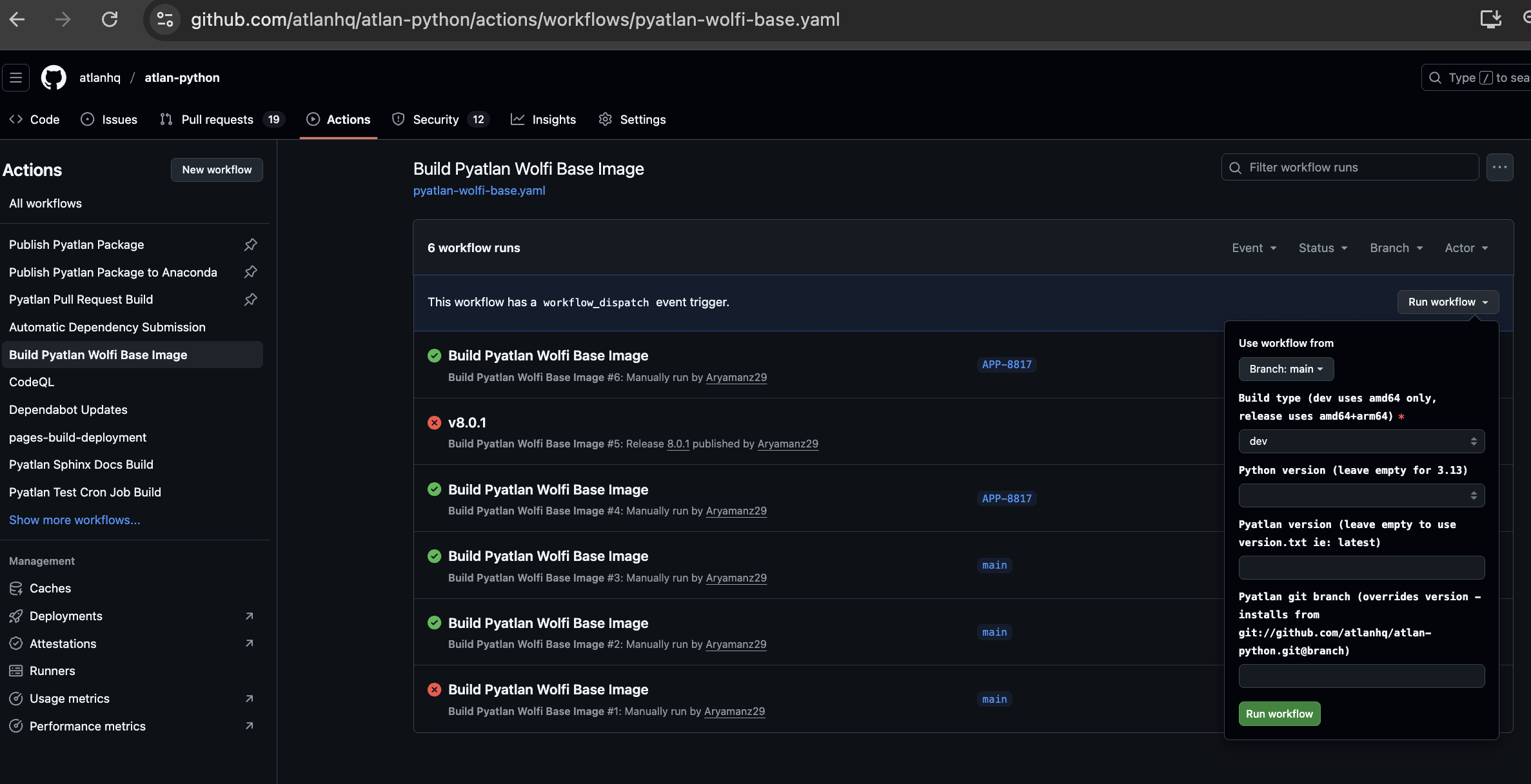The width and height of the screenshot is (1531, 784).
Task: Click Show more workflows link
Action: [75, 520]
